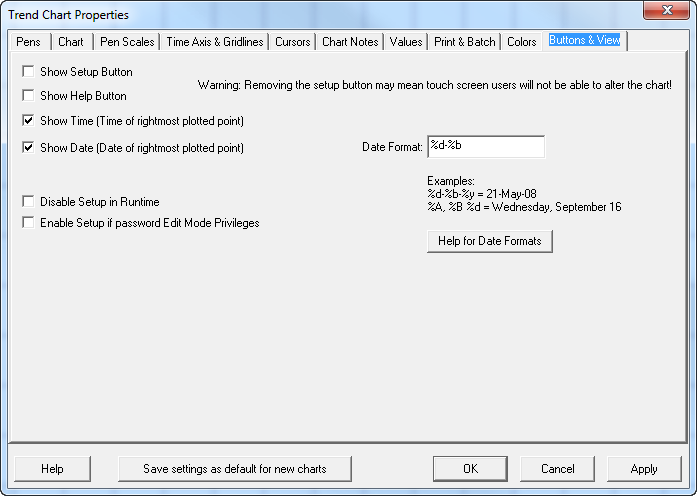Enable the Show Setup Button checkbox
The image size is (697, 496).
pyautogui.click(x=28, y=72)
